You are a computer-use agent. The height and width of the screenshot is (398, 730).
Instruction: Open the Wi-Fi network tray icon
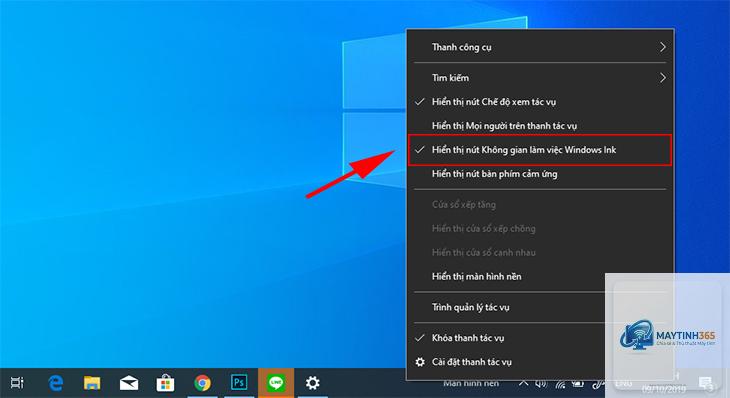click(560, 384)
